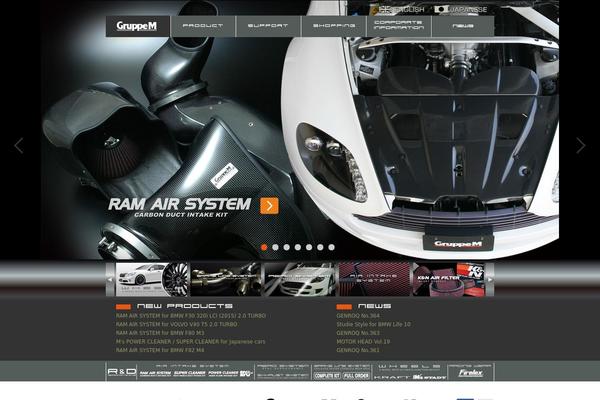Show the next hero slide arrow

[580, 146]
